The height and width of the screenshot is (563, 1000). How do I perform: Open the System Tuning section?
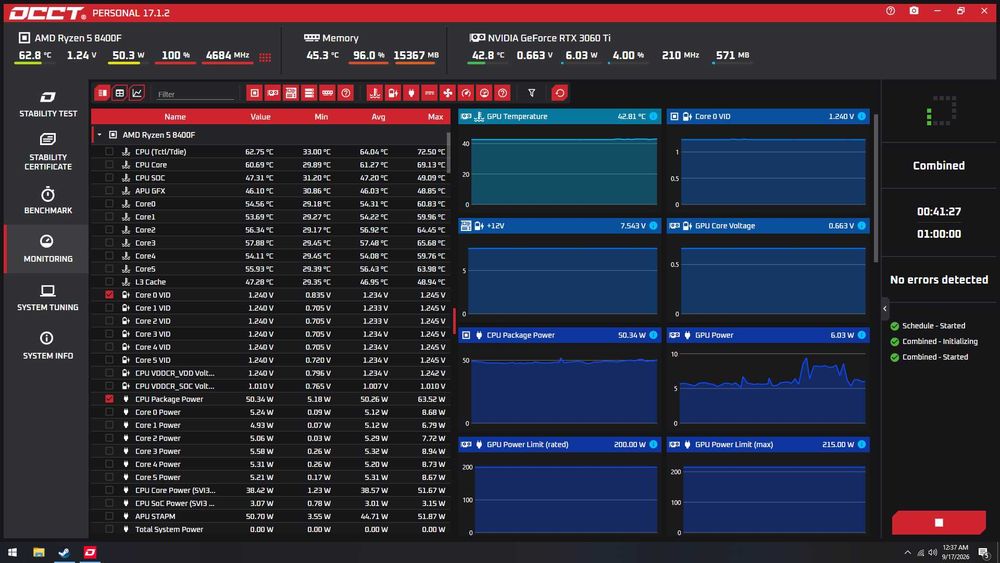point(48,298)
